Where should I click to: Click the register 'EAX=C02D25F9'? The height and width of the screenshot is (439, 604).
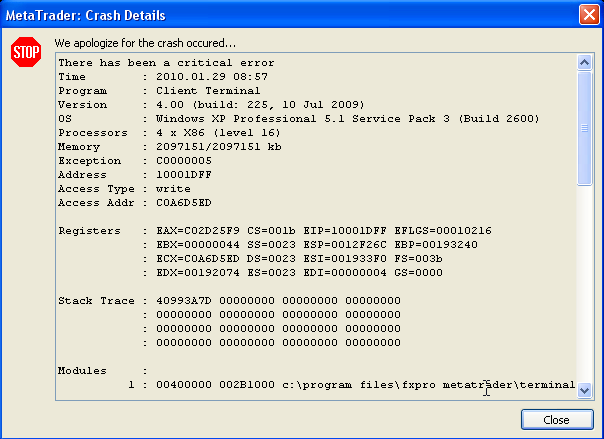point(198,231)
